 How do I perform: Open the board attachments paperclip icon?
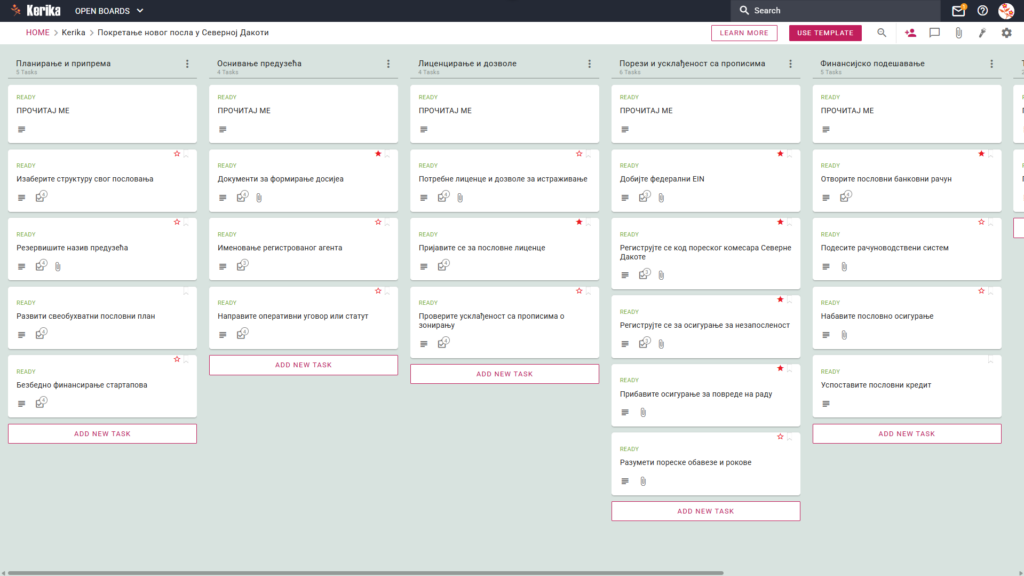[x=958, y=33]
